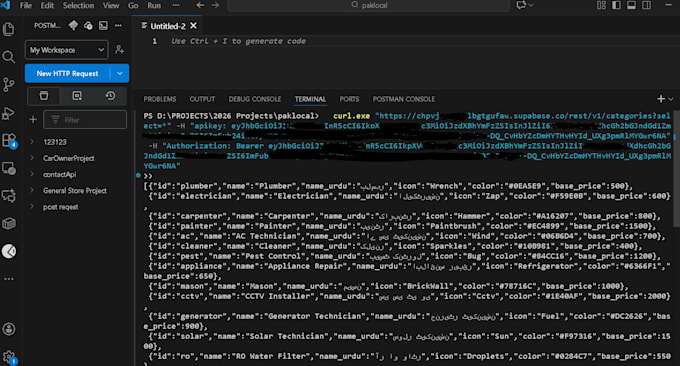Open the Accounts menu icon
The image size is (680, 366).
9,329
